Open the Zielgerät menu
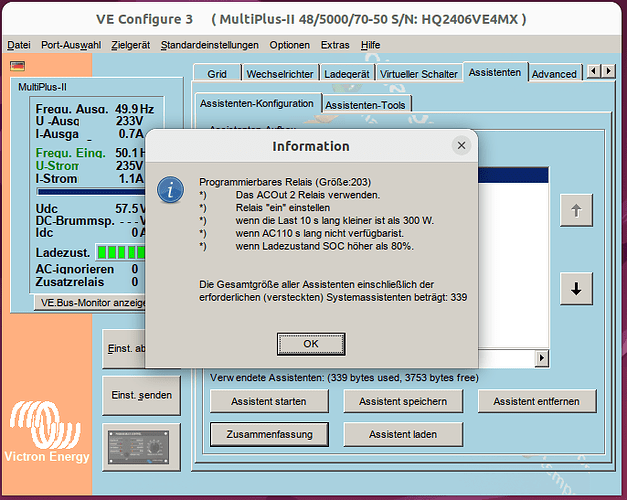Screen dimensions: 627x500 131,45
